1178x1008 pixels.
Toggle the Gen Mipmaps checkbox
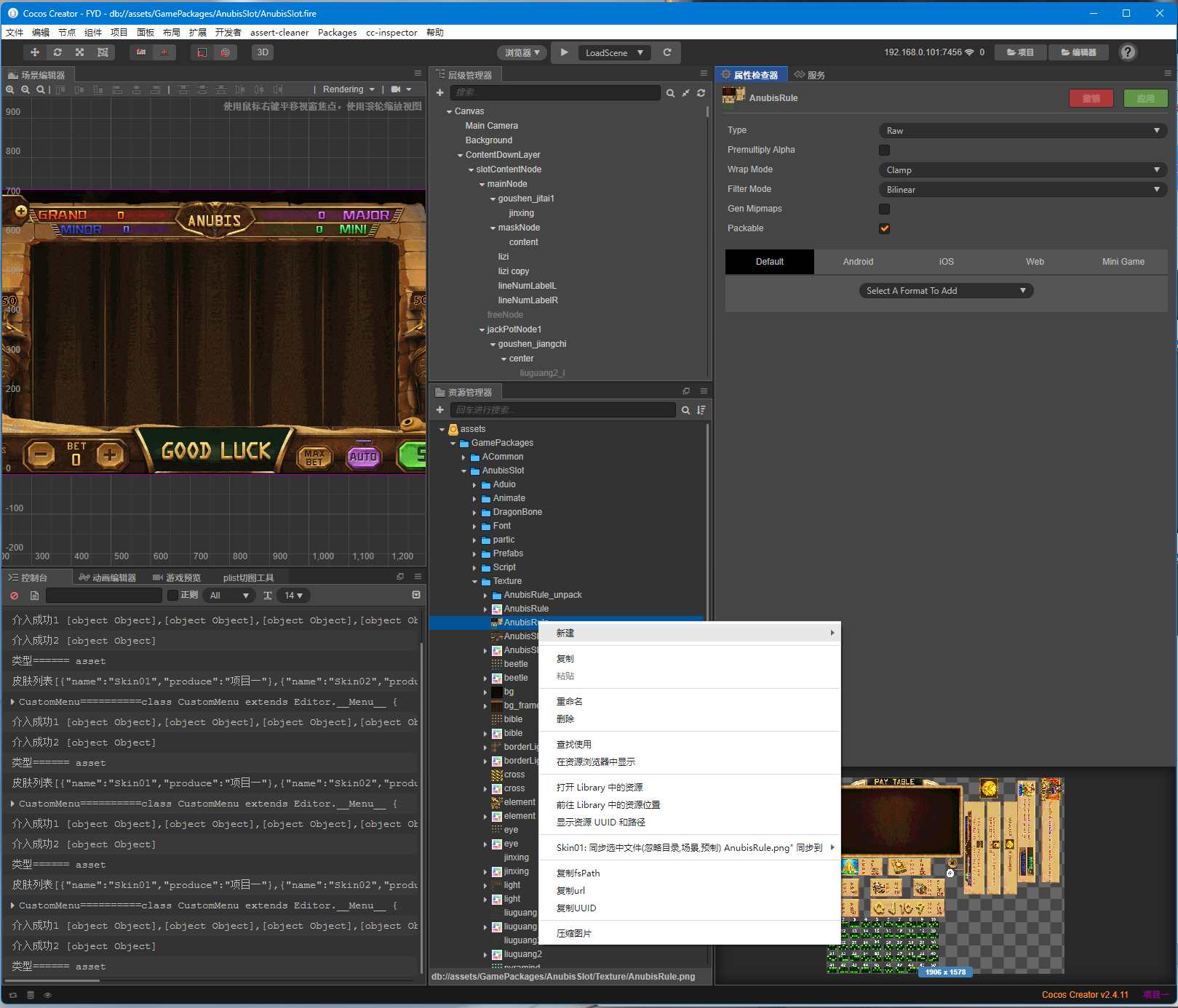point(884,209)
